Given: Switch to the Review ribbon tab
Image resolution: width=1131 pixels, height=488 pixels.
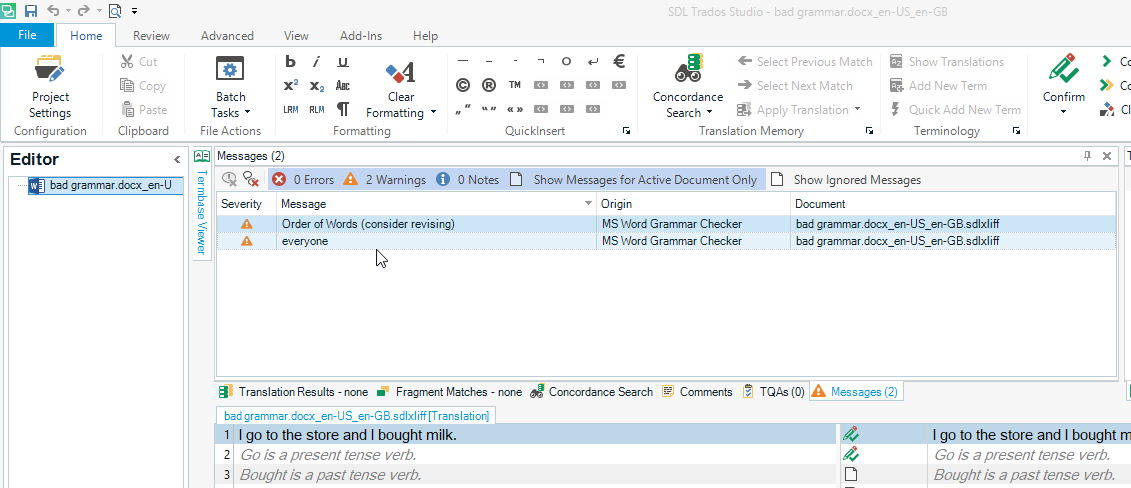Looking at the screenshot, I should point(151,35).
